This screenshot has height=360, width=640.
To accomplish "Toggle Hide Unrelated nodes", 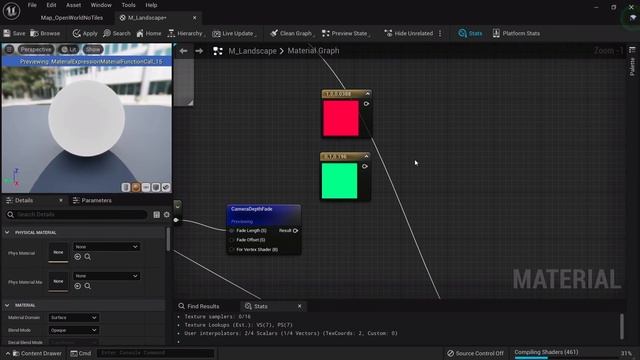I will coord(409,33).
